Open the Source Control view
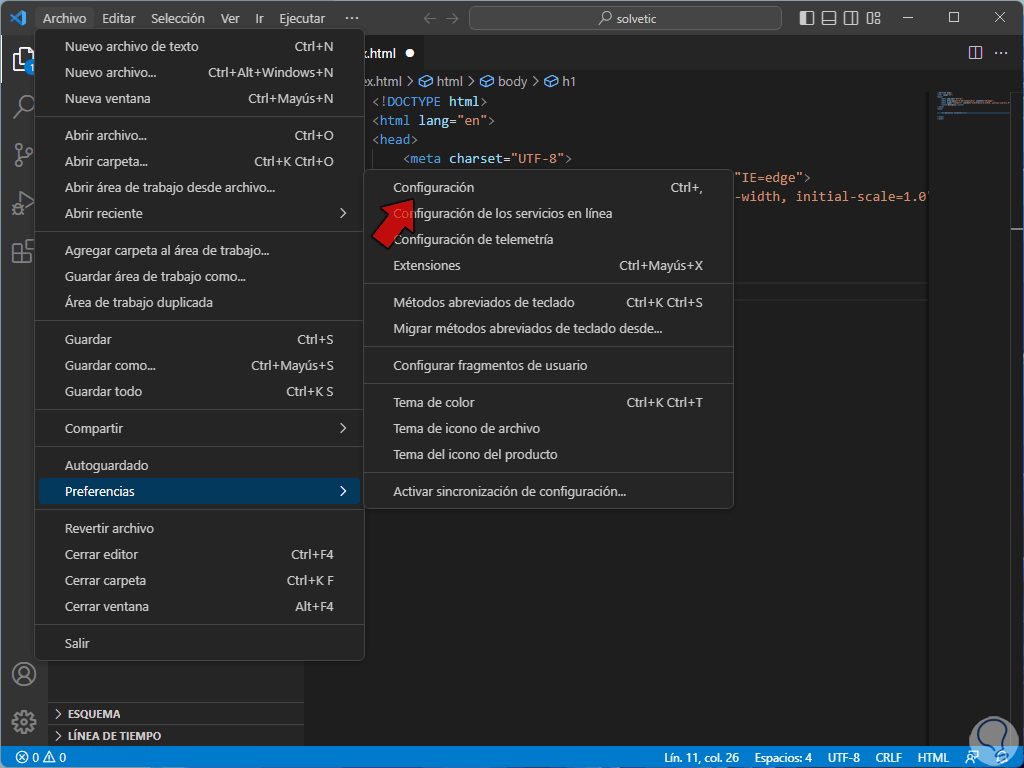Viewport: 1024px width, 768px height. click(x=23, y=155)
